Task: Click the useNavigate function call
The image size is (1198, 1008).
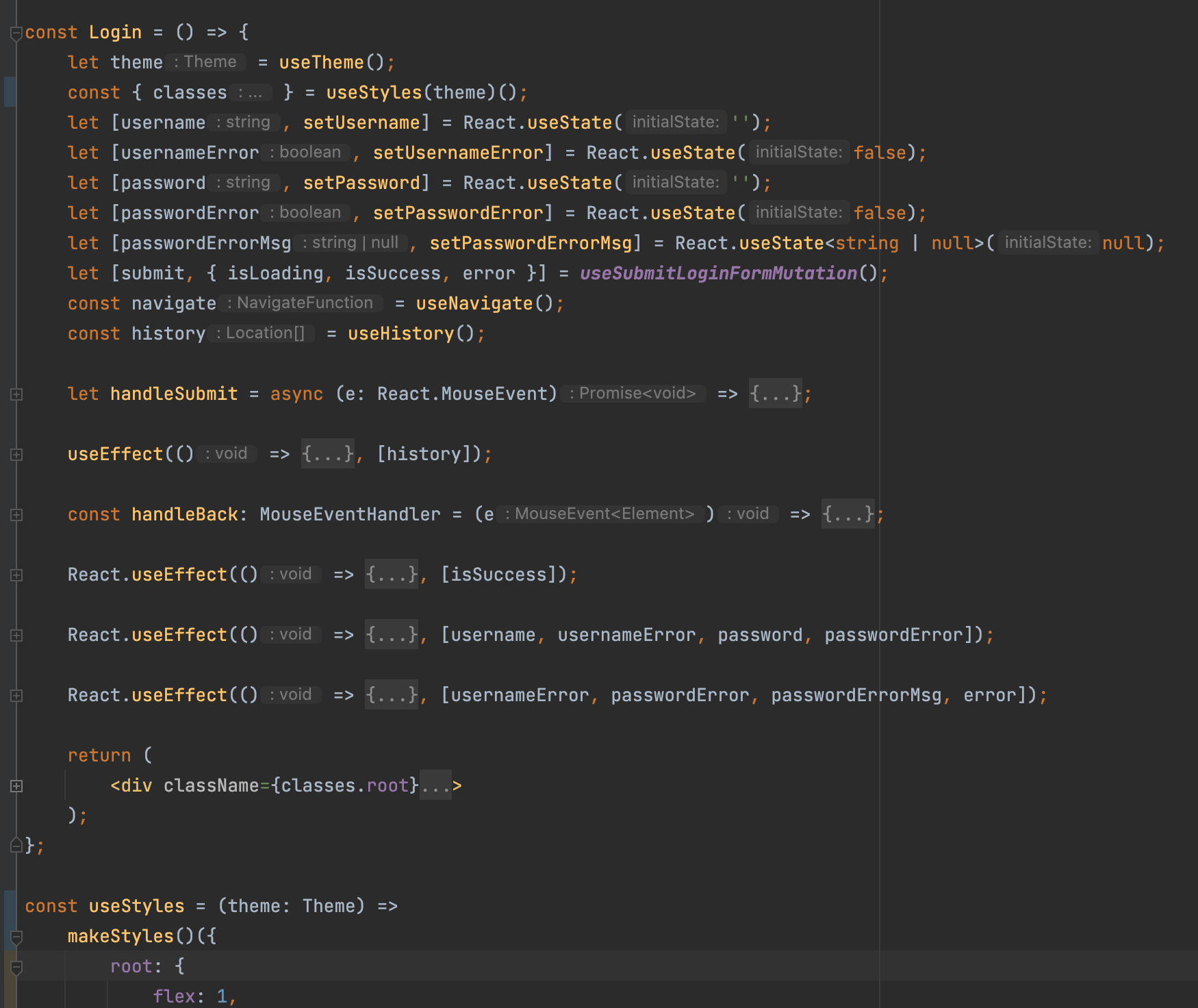Action: [474, 303]
